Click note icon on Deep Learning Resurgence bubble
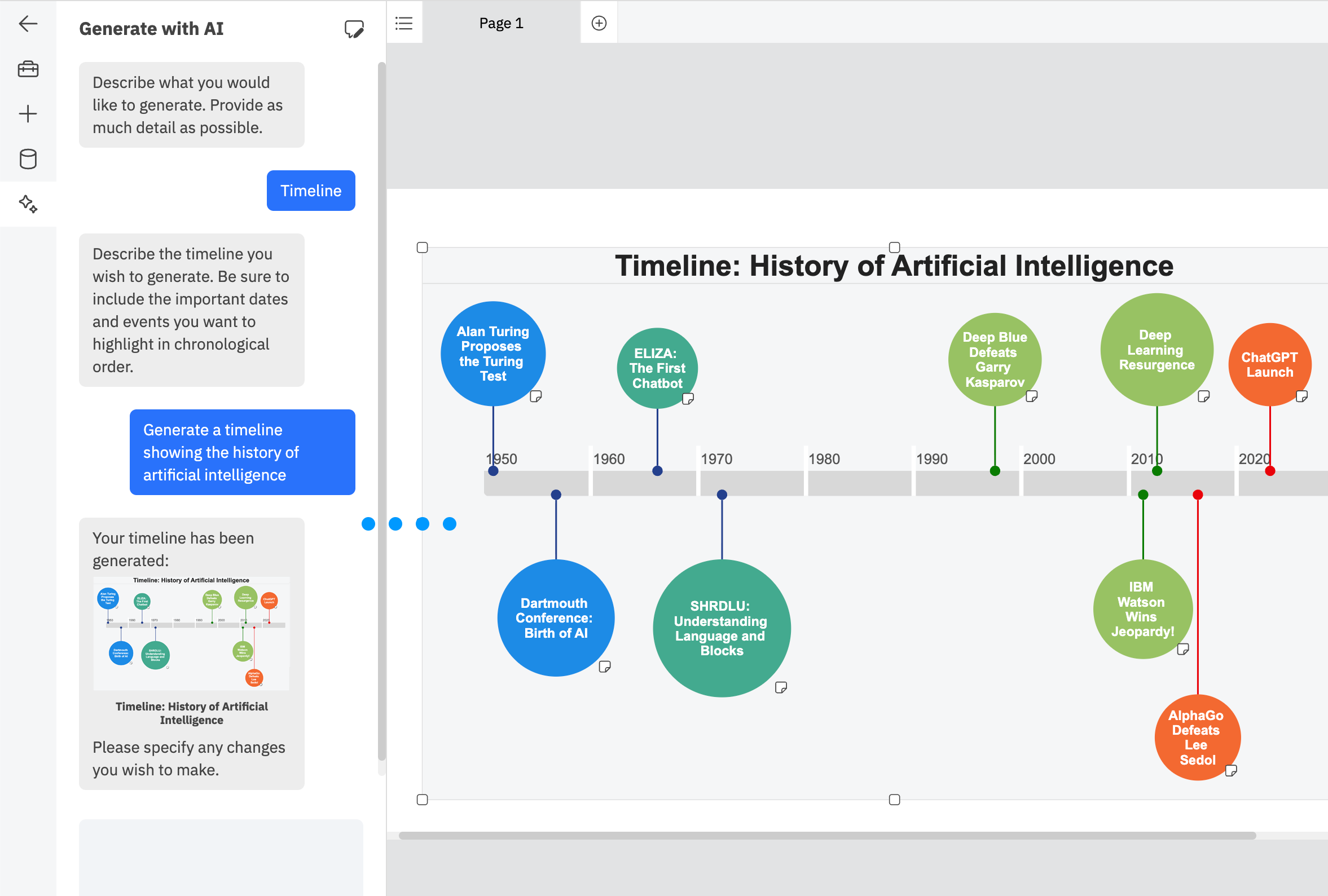Viewport: 1328px width, 896px height. tap(1203, 396)
